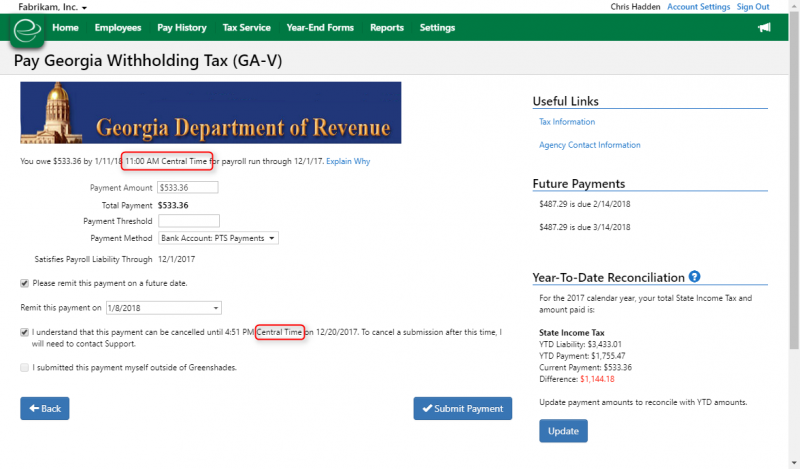Click the Current Payment: $533.36 line

(585, 367)
